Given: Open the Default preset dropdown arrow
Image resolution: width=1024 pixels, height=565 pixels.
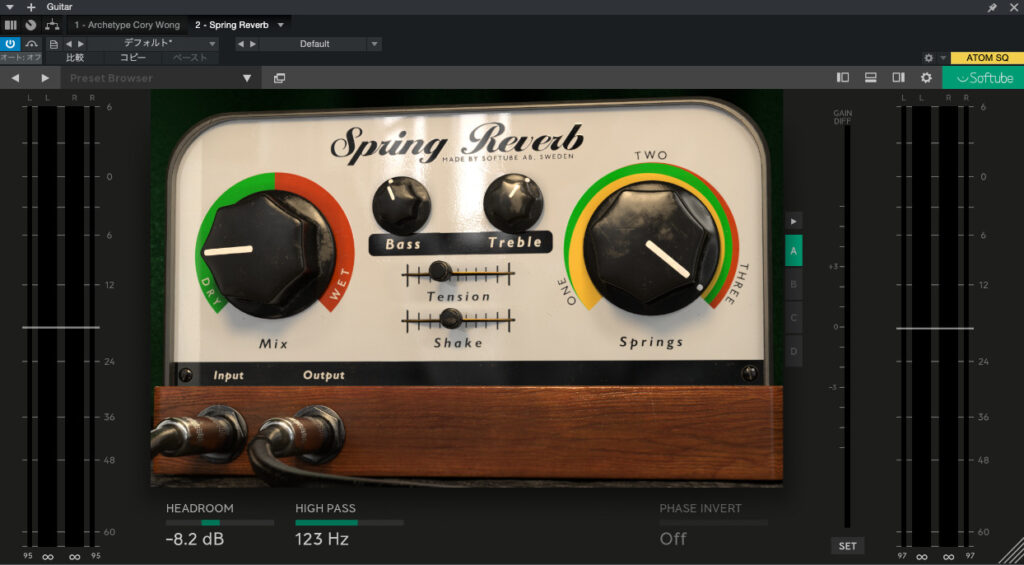Looking at the screenshot, I should point(374,44).
